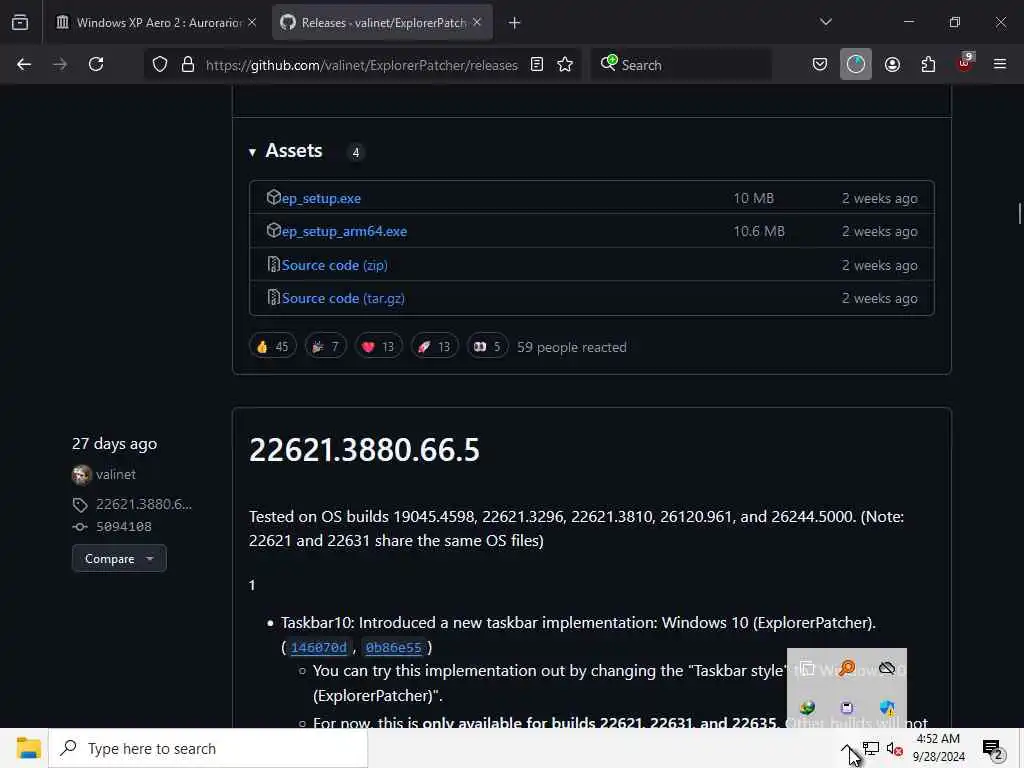1024x768 pixels.
Task: Open the Firefox View icon in the tab strip
Action: pos(20,23)
